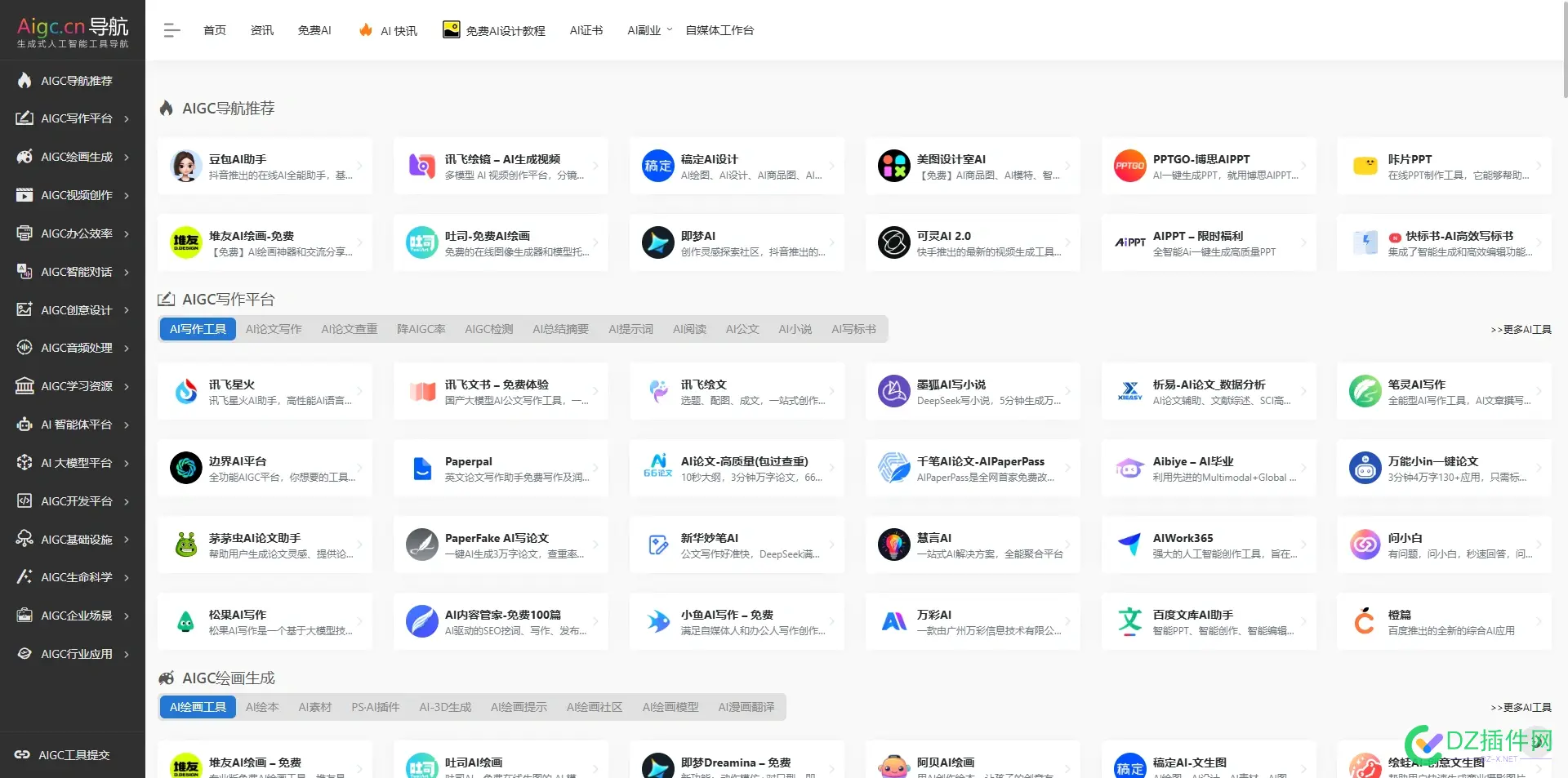The height and width of the screenshot is (778, 1568).
Task: Open the hamburger menu beside the logo
Action: [171, 29]
